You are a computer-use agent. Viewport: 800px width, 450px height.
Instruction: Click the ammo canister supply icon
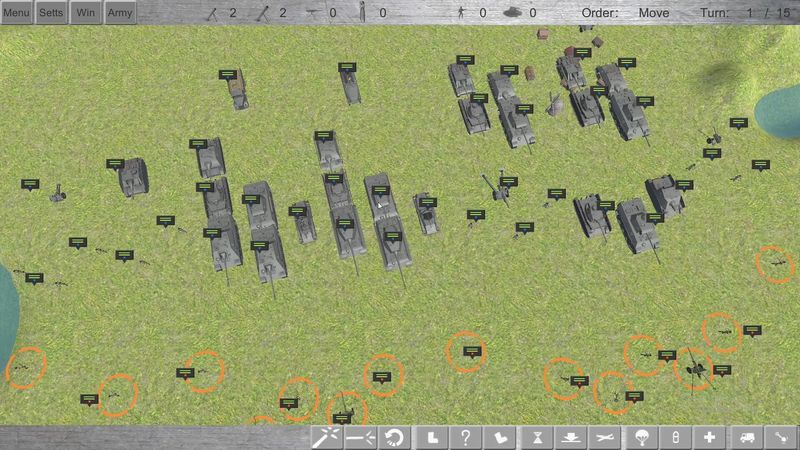675,437
